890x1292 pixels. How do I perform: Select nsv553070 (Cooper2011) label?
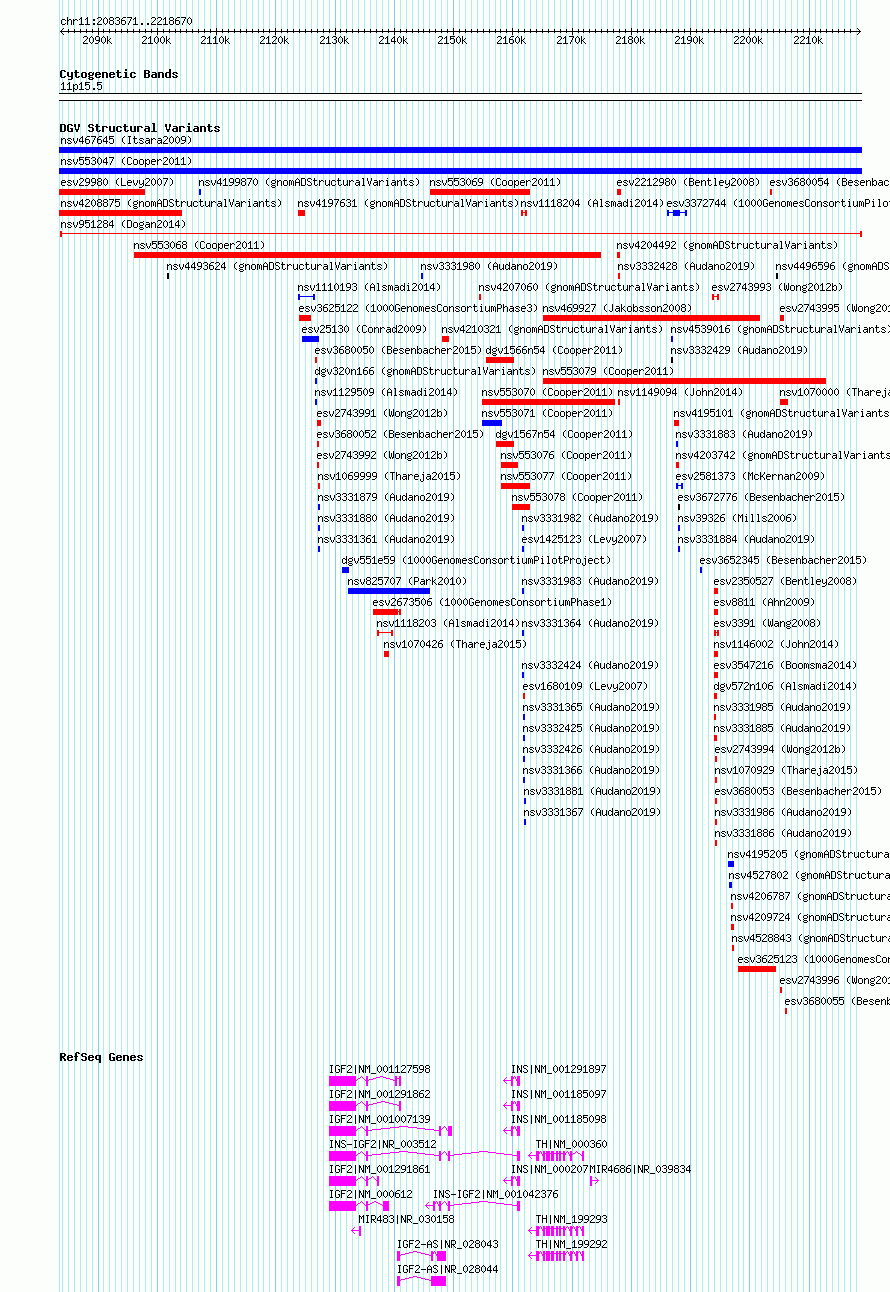547,392
